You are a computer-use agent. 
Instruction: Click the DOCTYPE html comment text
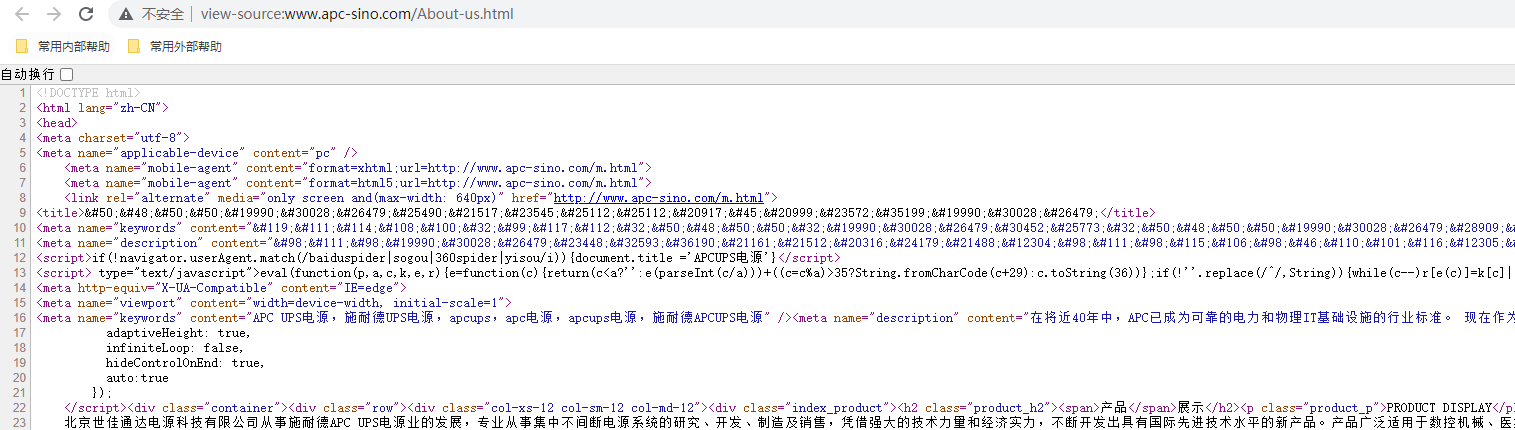(88, 93)
